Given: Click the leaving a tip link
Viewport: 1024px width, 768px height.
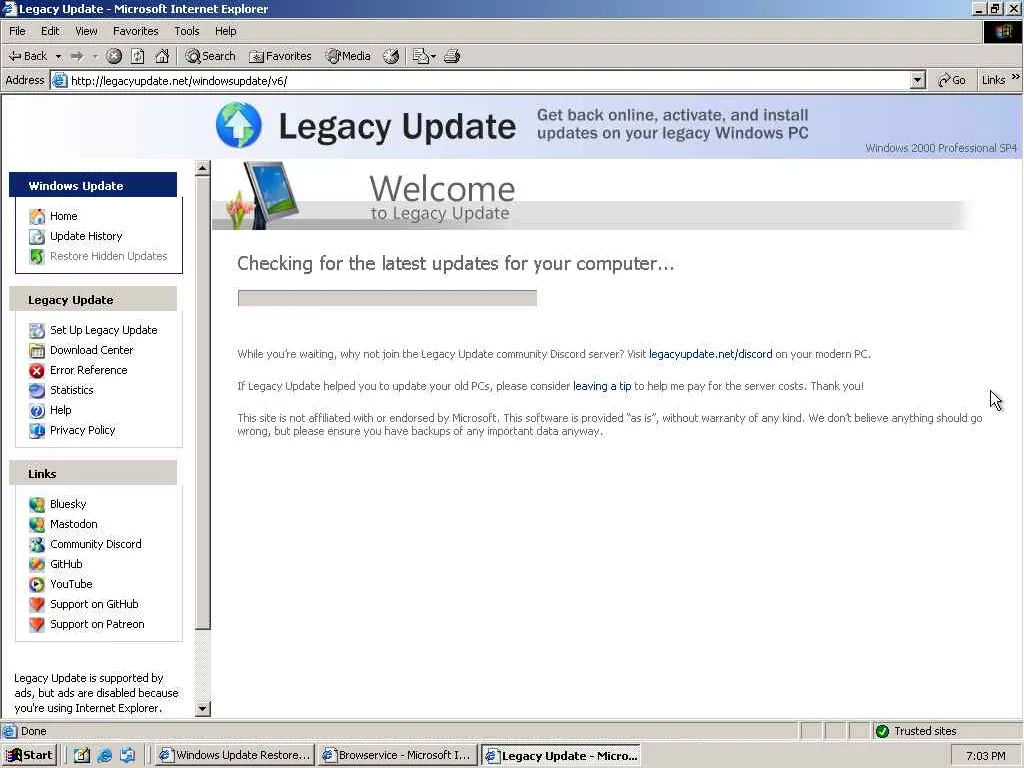Looking at the screenshot, I should coord(602,386).
